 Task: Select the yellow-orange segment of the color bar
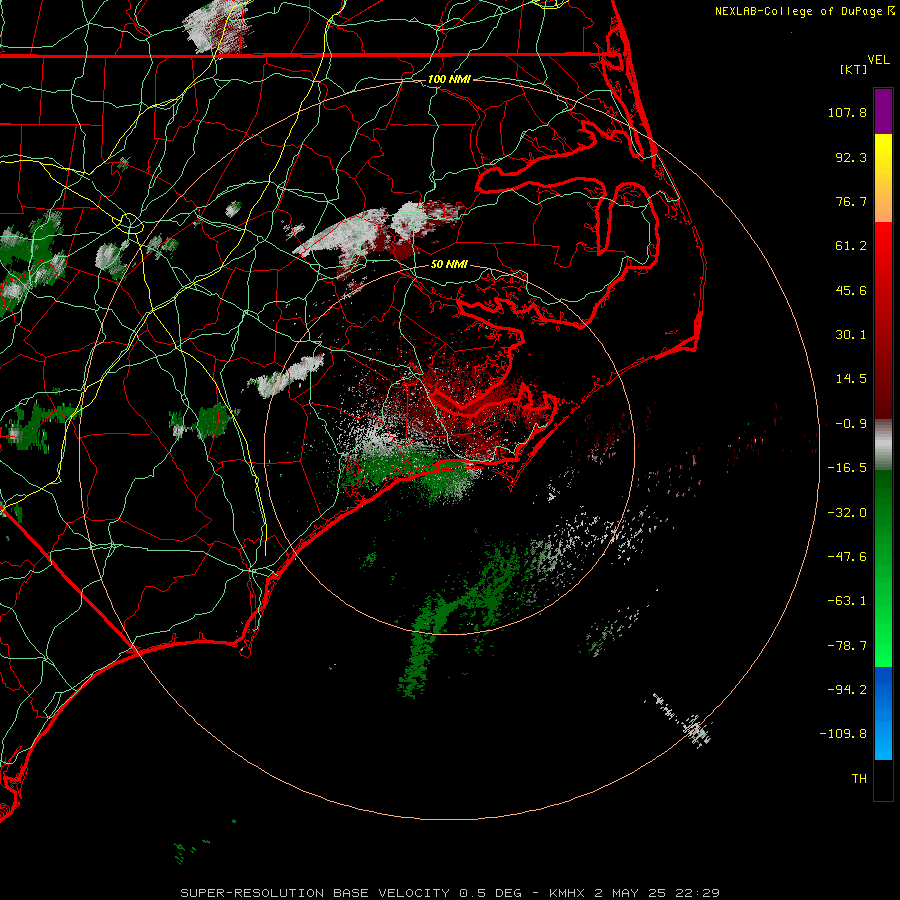click(x=883, y=178)
